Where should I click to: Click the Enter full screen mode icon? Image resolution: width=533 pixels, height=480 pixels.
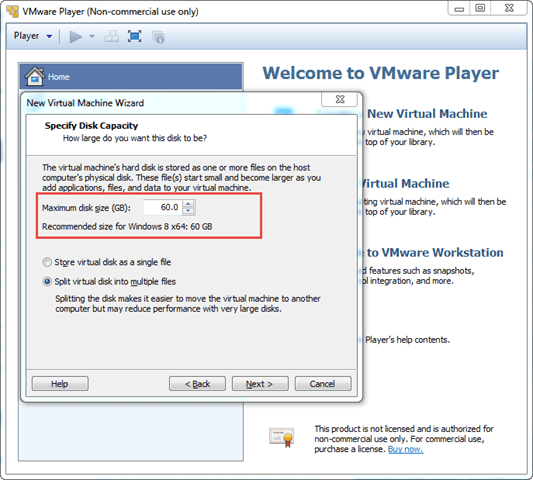pyautogui.click(x=134, y=36)
